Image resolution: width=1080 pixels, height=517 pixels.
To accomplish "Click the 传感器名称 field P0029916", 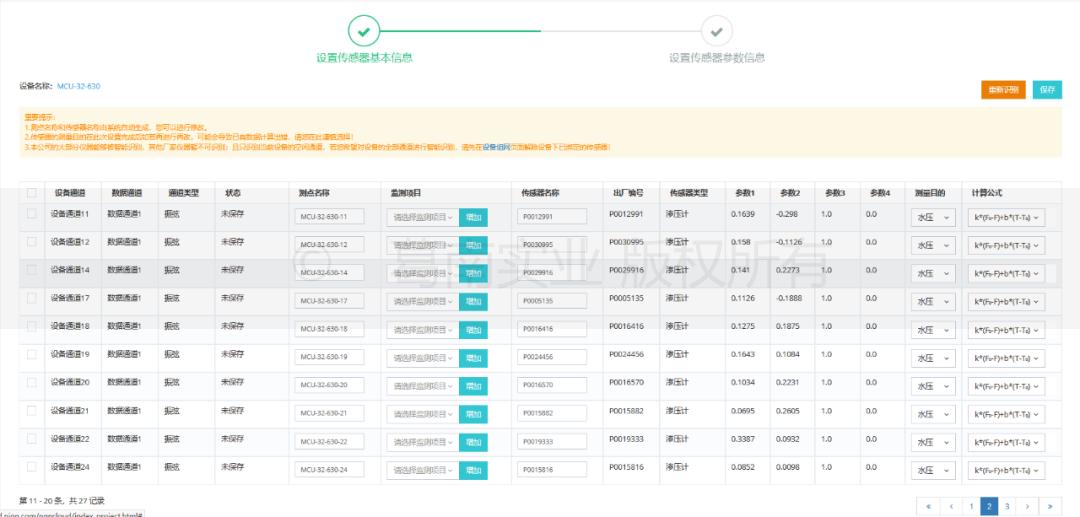I will (552, 273).
